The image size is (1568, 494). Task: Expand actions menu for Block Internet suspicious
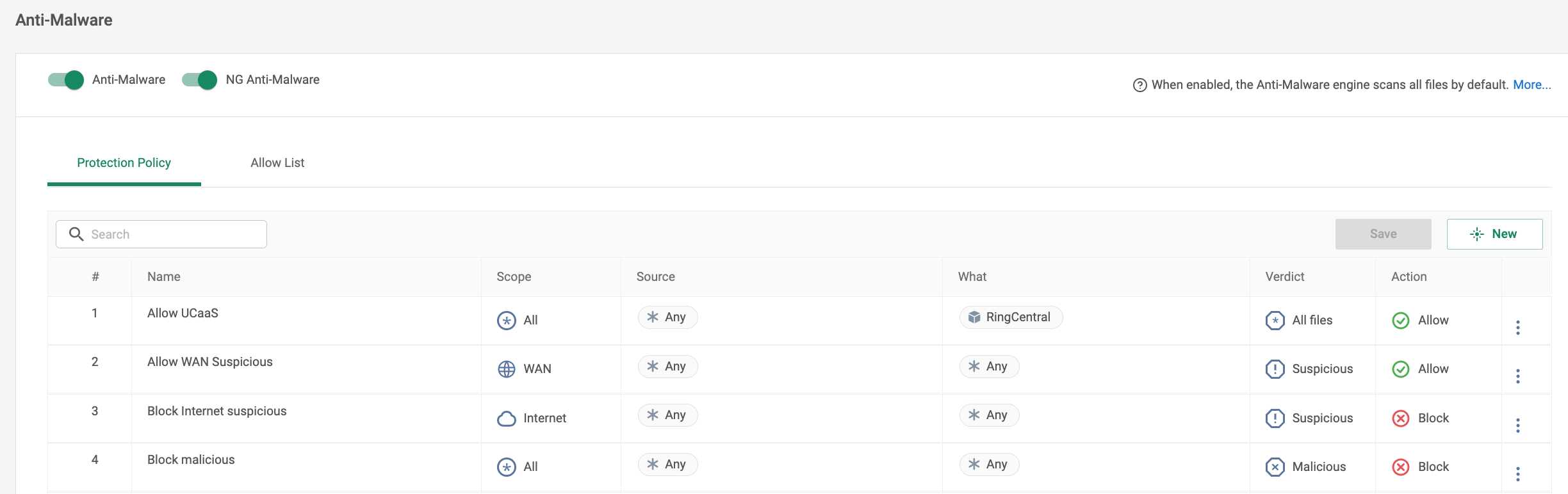click(1517, 426)
